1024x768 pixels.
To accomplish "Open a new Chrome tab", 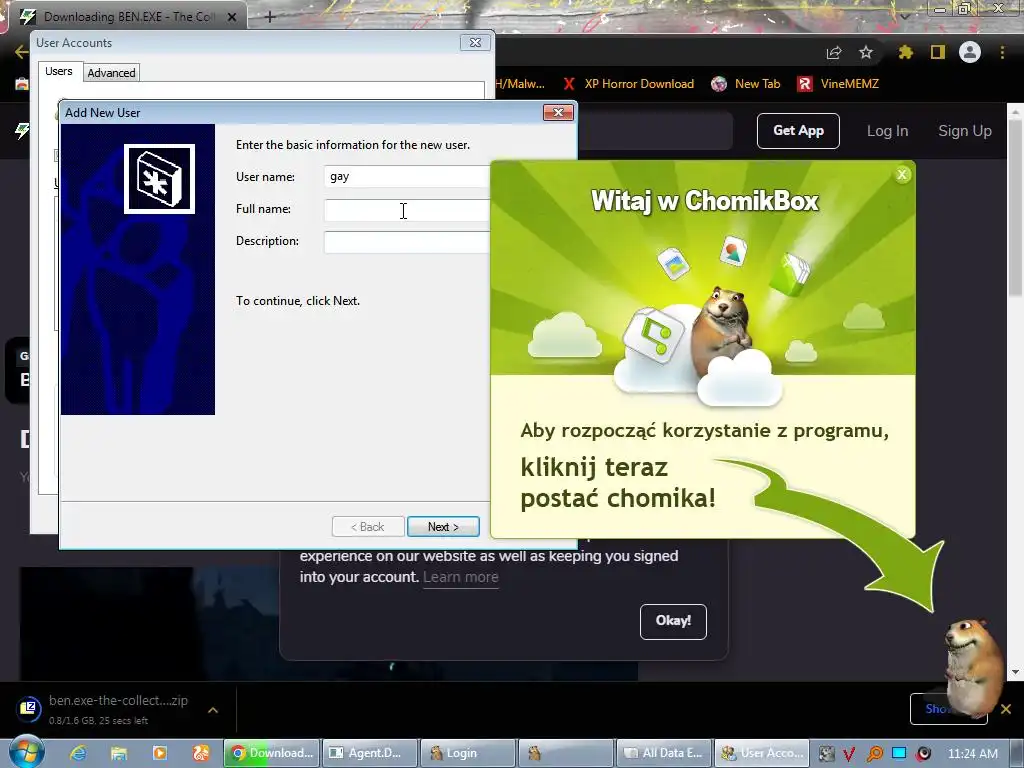I will (x=270, y=17).
